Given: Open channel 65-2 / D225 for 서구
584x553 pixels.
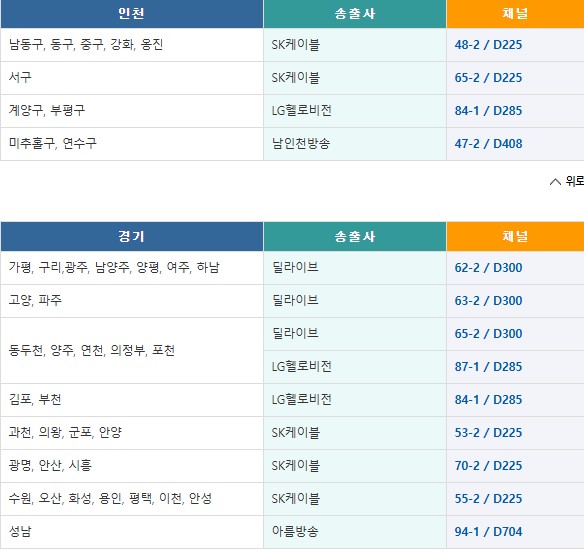Looking at the screenshot, I should pyautogui.click(x=488, y=78).
